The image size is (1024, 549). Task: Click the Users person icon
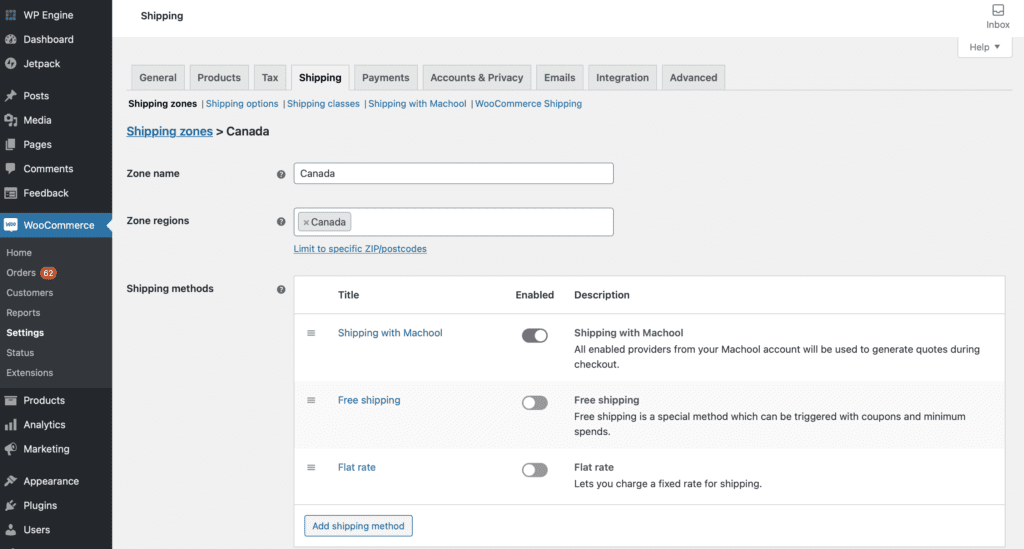(10, 529)
